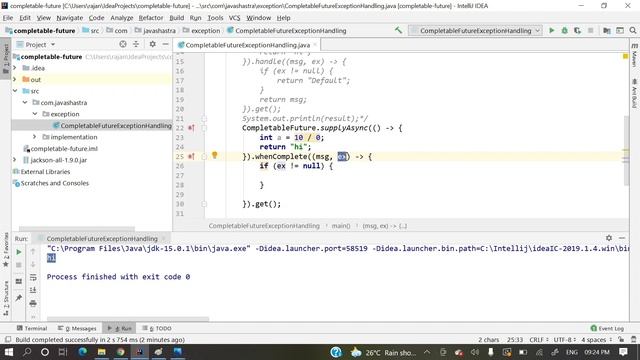This screenshot has height=360, width=640.
Task: Click print icon in Run panel
Action: (33, 303)
